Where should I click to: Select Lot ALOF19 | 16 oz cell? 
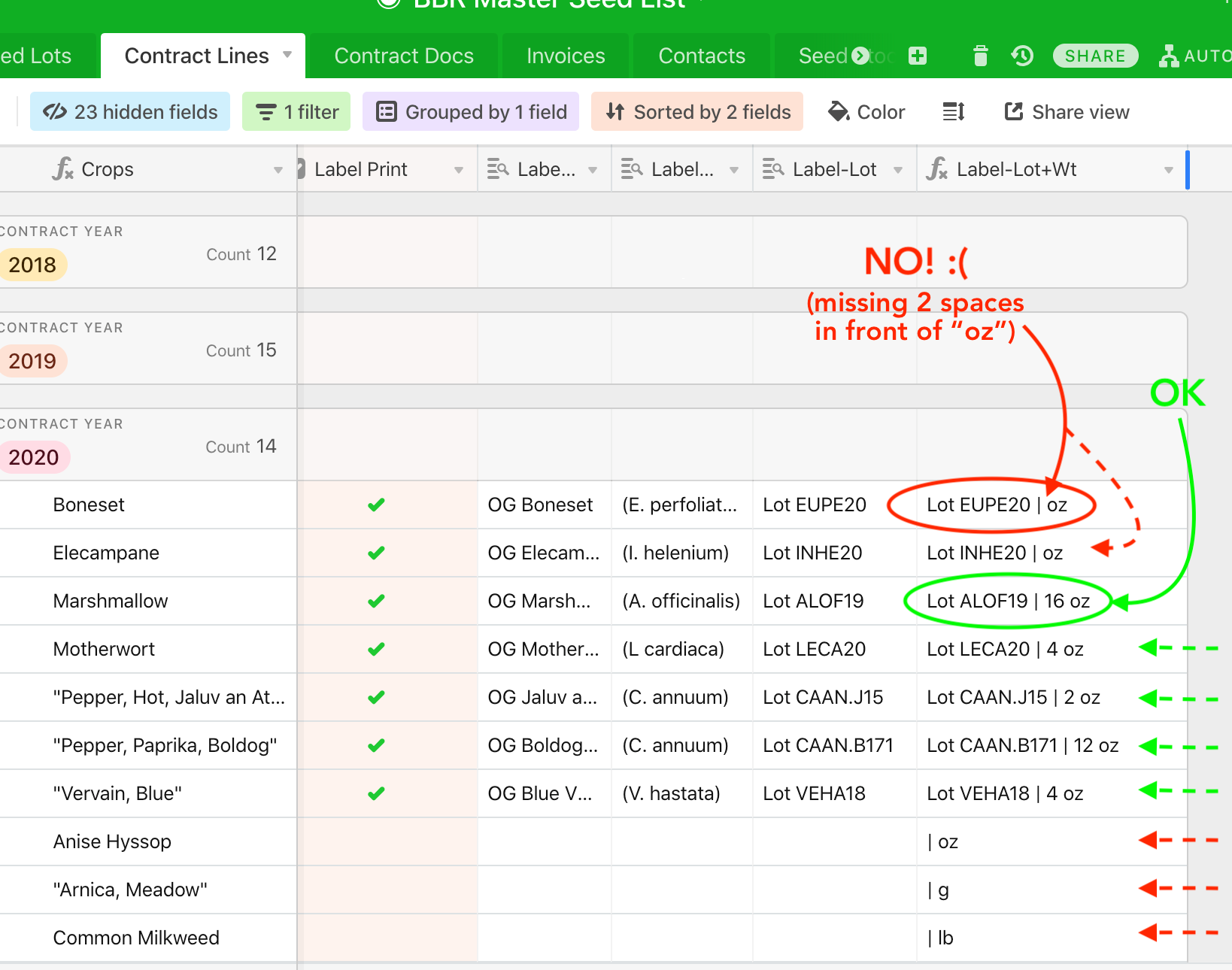pyautogui.click(x=1051, y=601)
